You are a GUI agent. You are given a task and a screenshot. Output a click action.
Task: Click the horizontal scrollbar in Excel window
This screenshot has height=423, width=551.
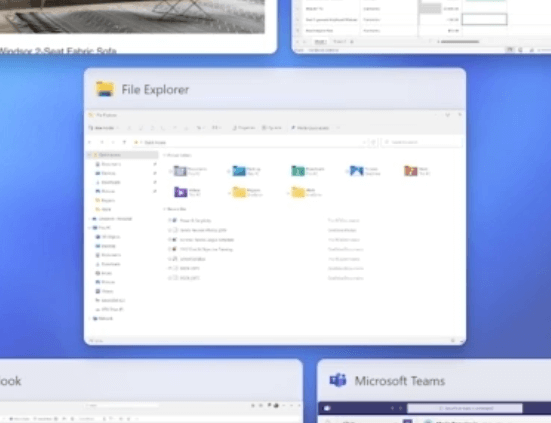pyautogui.click(x=460, y=42)
